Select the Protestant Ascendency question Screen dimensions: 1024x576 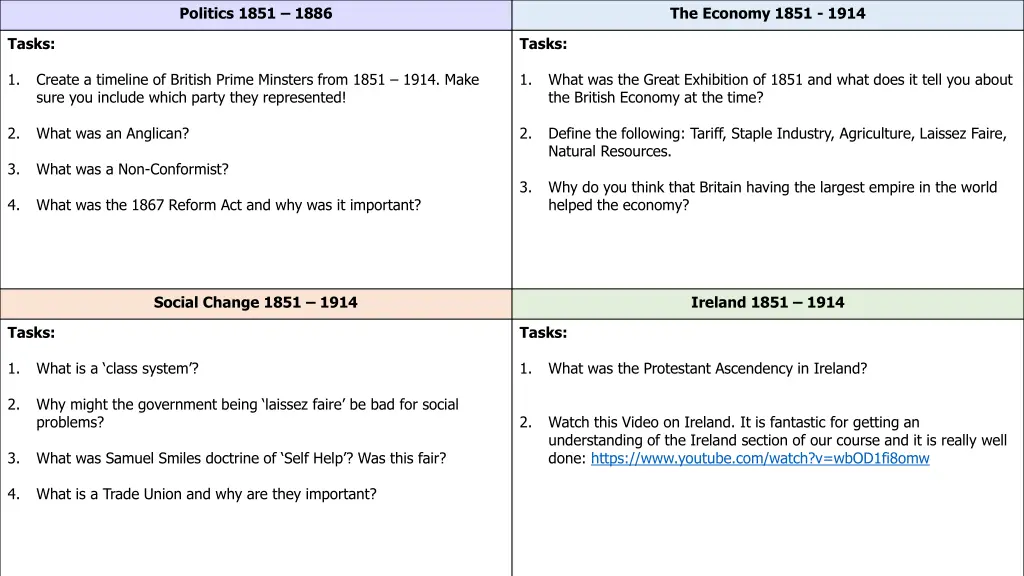point(707,369)
